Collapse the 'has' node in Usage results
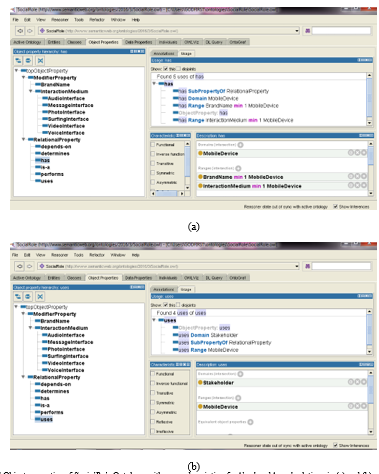Image resolution: width=379 pixels, height=474 pixels. click(154, 83)
